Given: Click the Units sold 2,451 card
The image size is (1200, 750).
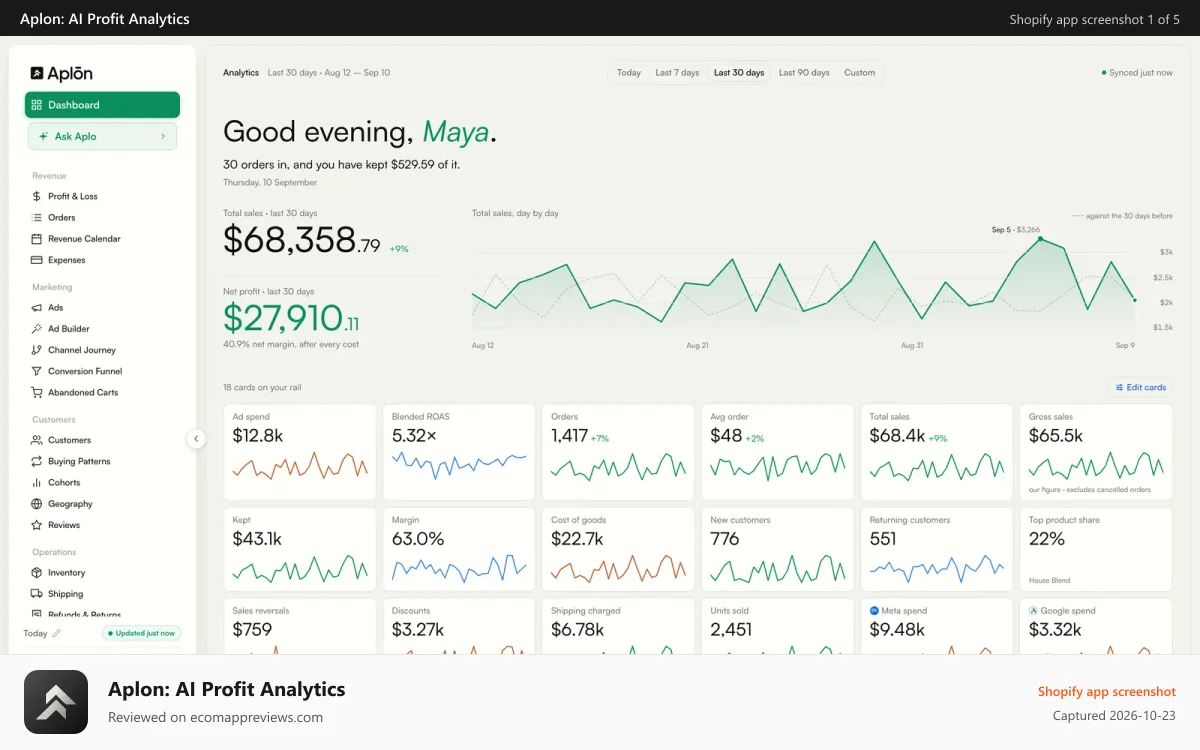Looking at the screenshot, I should pyautogui.click(x=778, y=627).
